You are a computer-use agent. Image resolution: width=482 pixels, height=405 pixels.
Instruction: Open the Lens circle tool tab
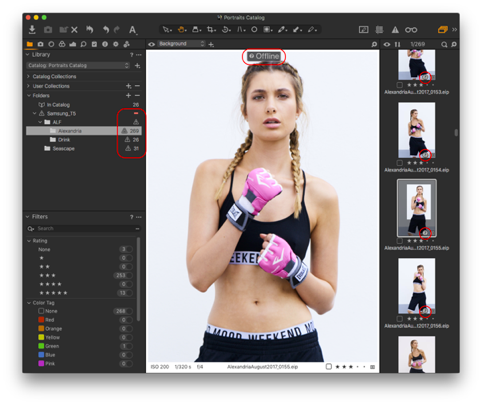click(51, 44)
